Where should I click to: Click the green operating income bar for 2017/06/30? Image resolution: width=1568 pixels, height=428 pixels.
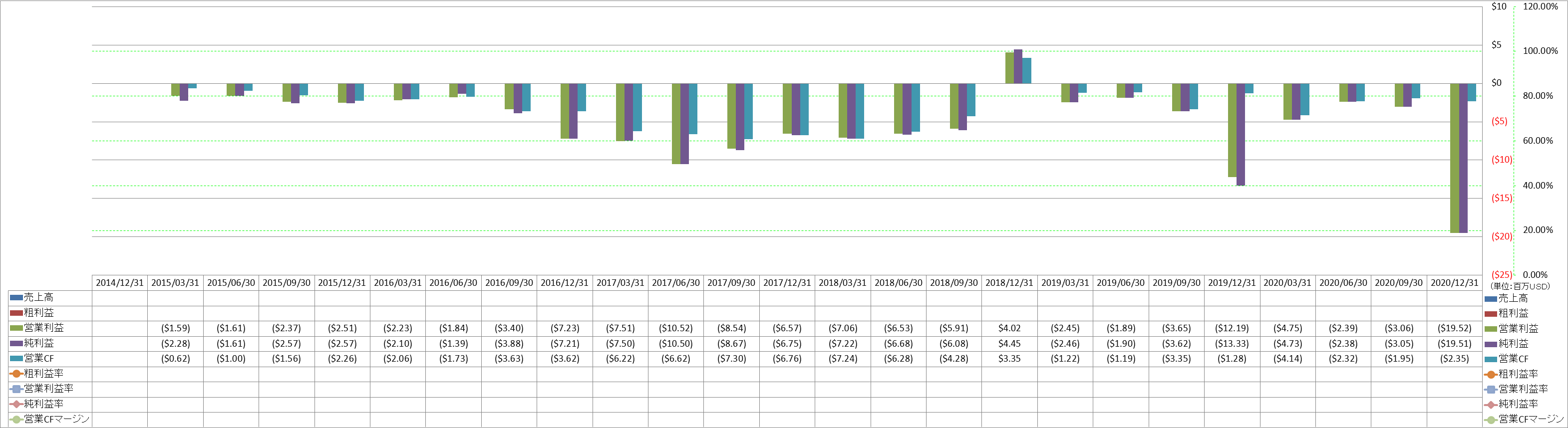point(675,124)
